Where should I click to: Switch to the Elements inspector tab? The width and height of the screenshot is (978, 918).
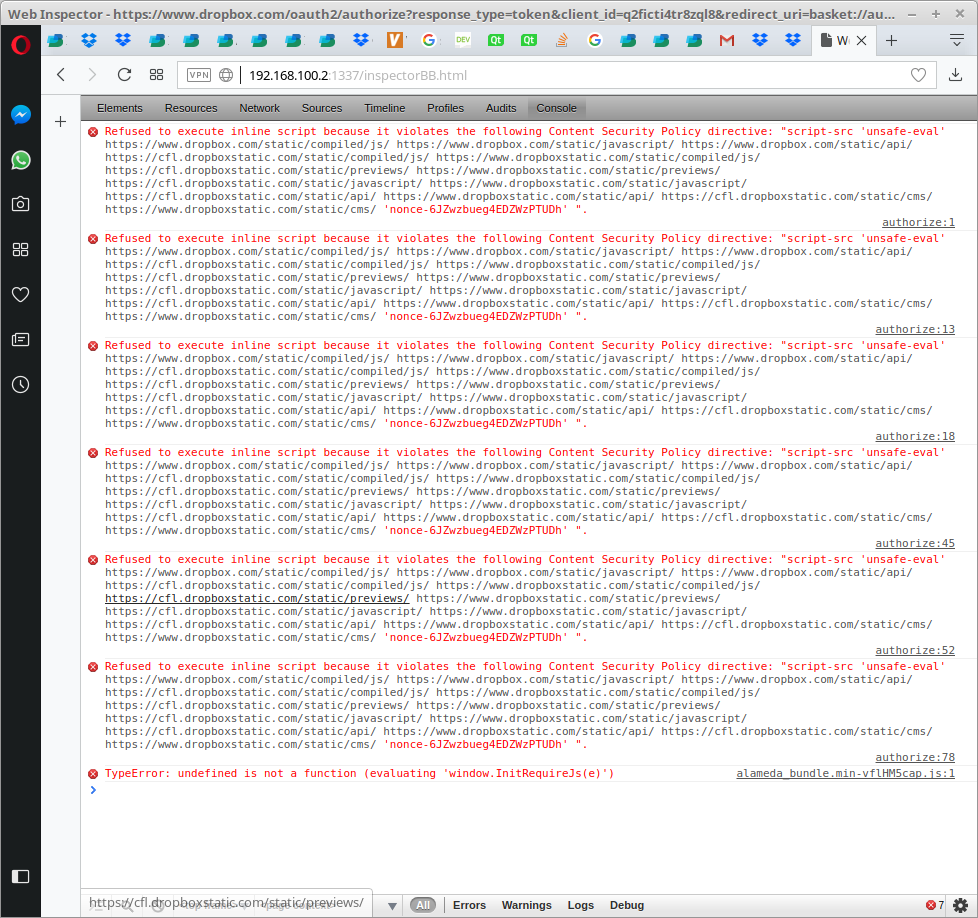(119, 108)
